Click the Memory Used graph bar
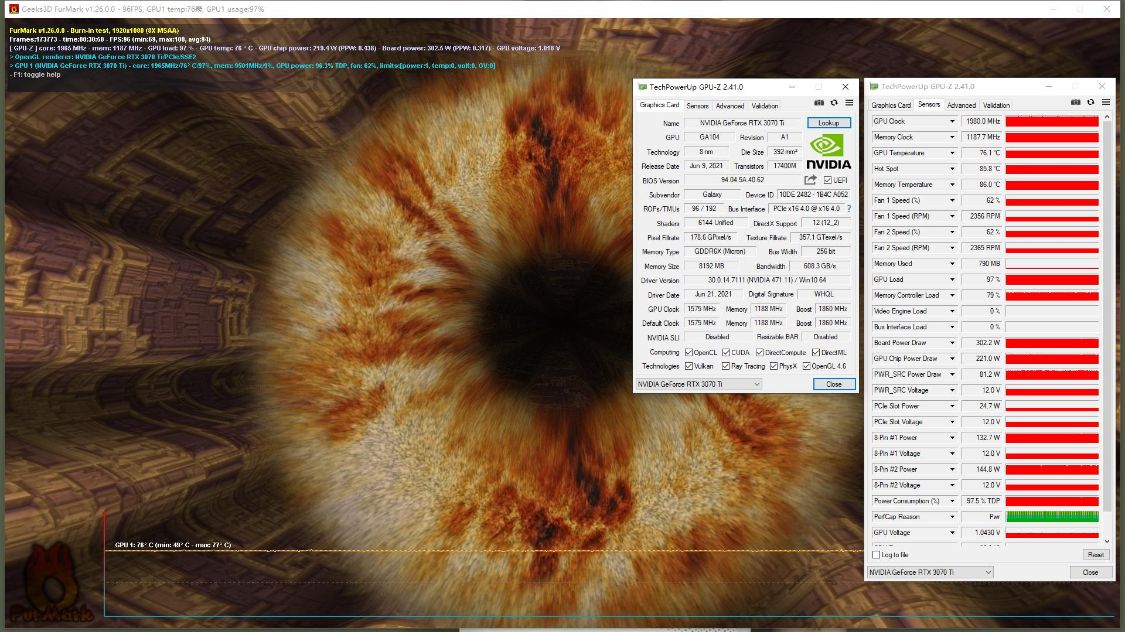 pos(1052,263)
